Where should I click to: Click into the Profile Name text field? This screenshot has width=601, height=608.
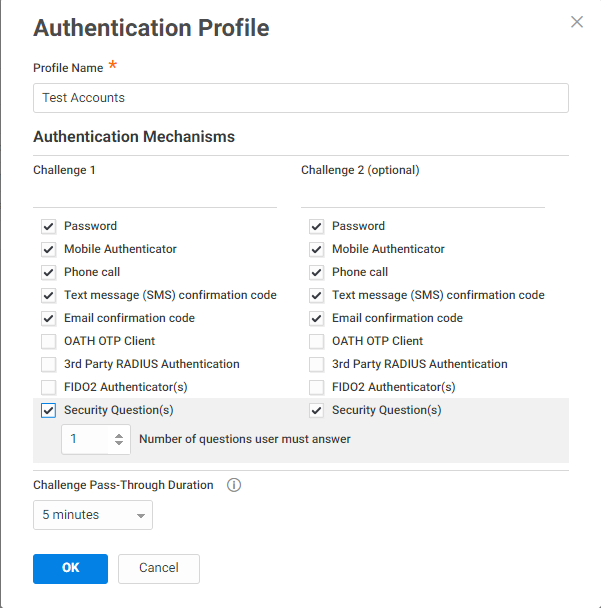tap(300, 98)
